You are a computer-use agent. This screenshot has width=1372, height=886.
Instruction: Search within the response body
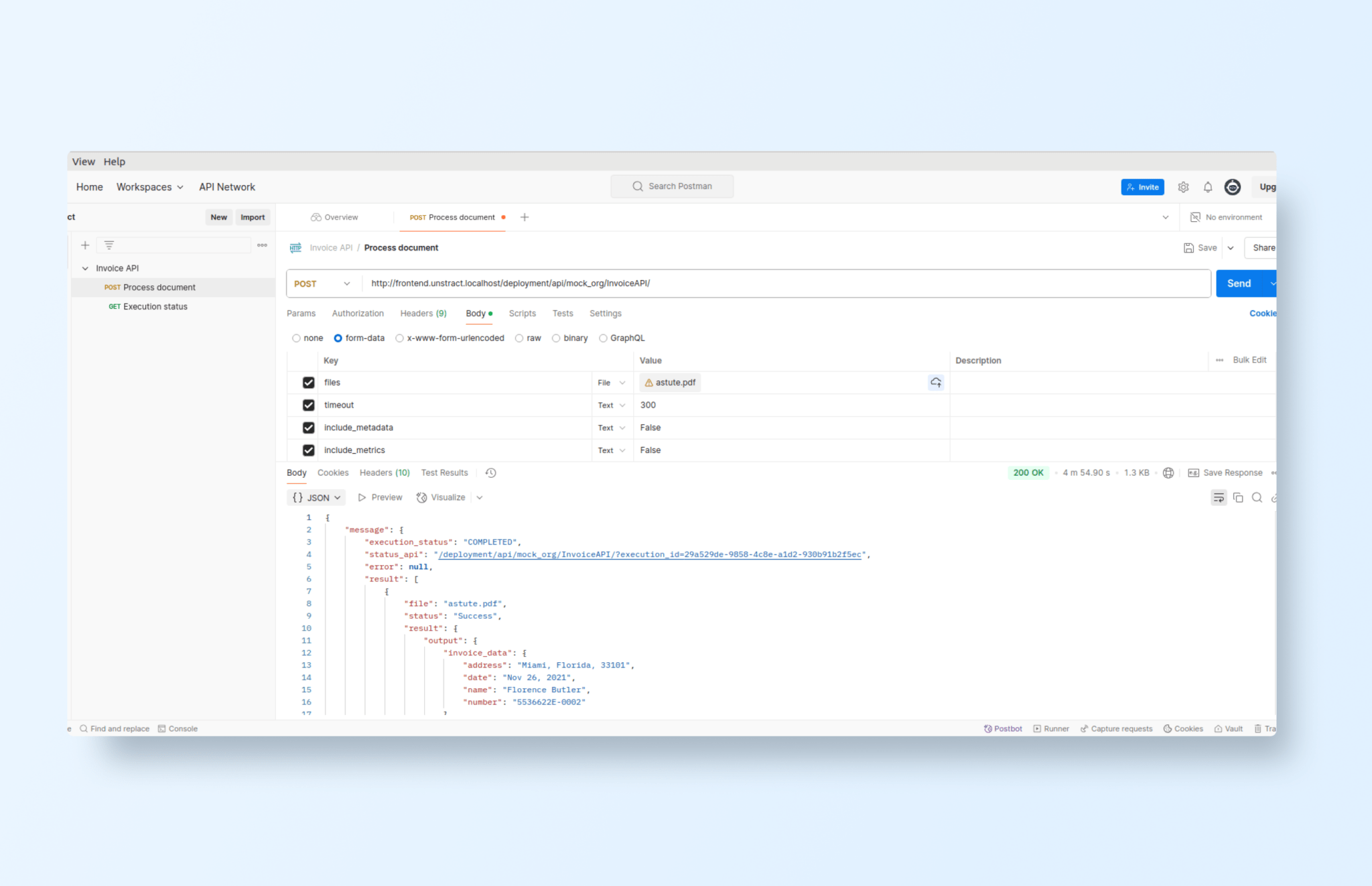coord(1257,497)
